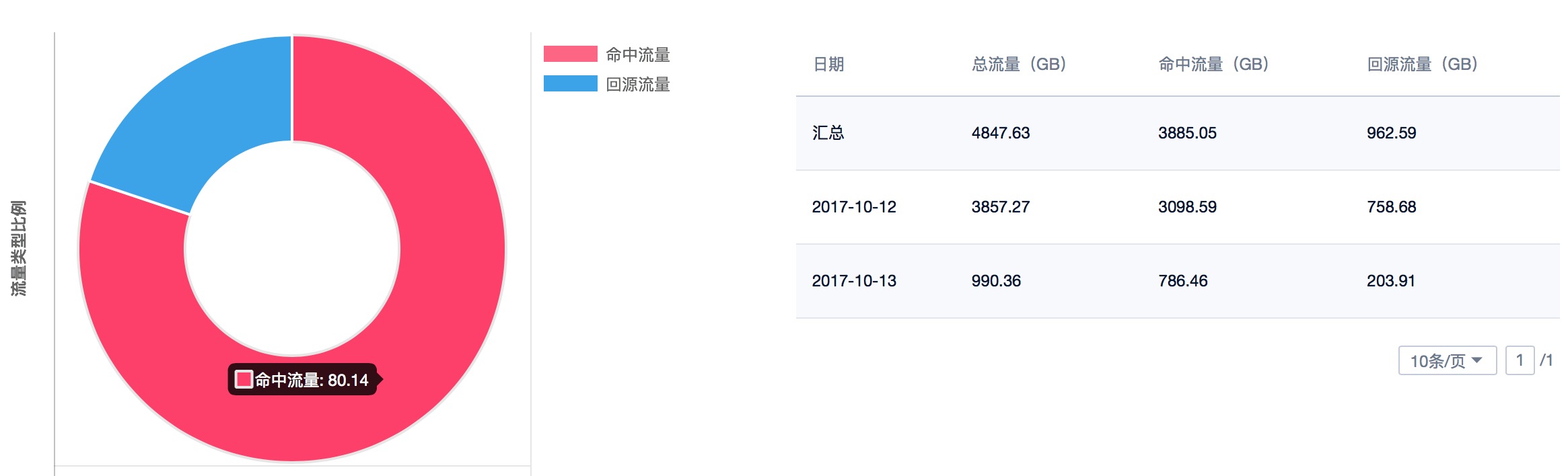Toggle the 回源流量 legend label
The height and width of the screenshot is (476, 1568).
point(637,84)
